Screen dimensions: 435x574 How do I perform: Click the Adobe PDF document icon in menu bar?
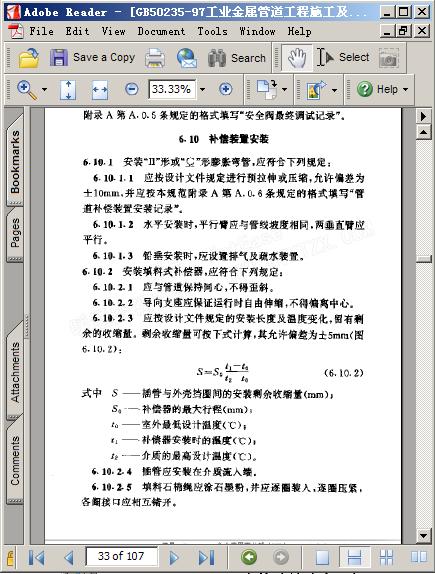point(16,31)
